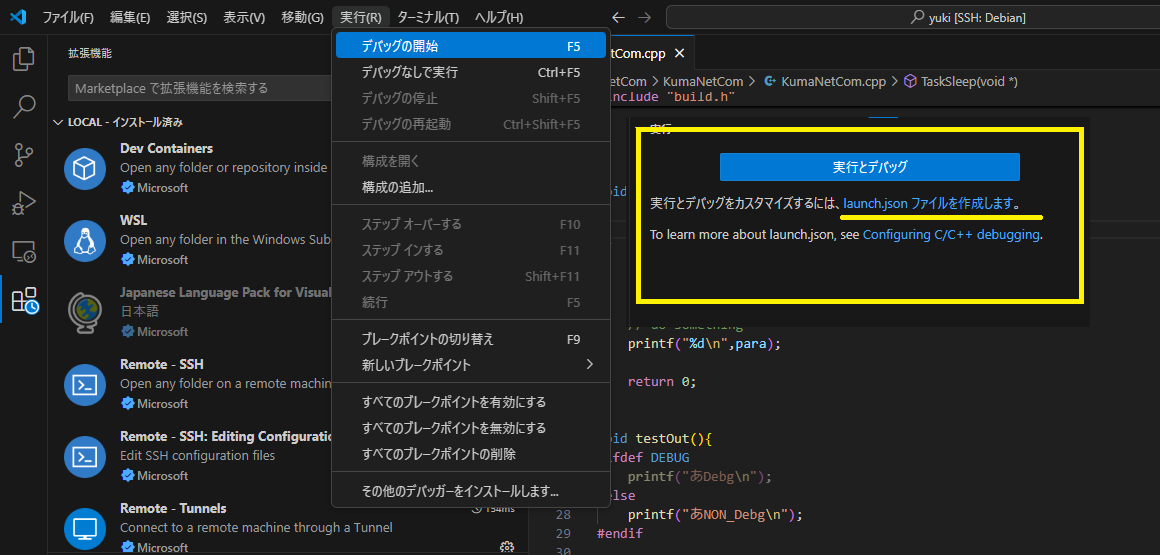Open the Run and Debug view icon

tap(24, 204)
